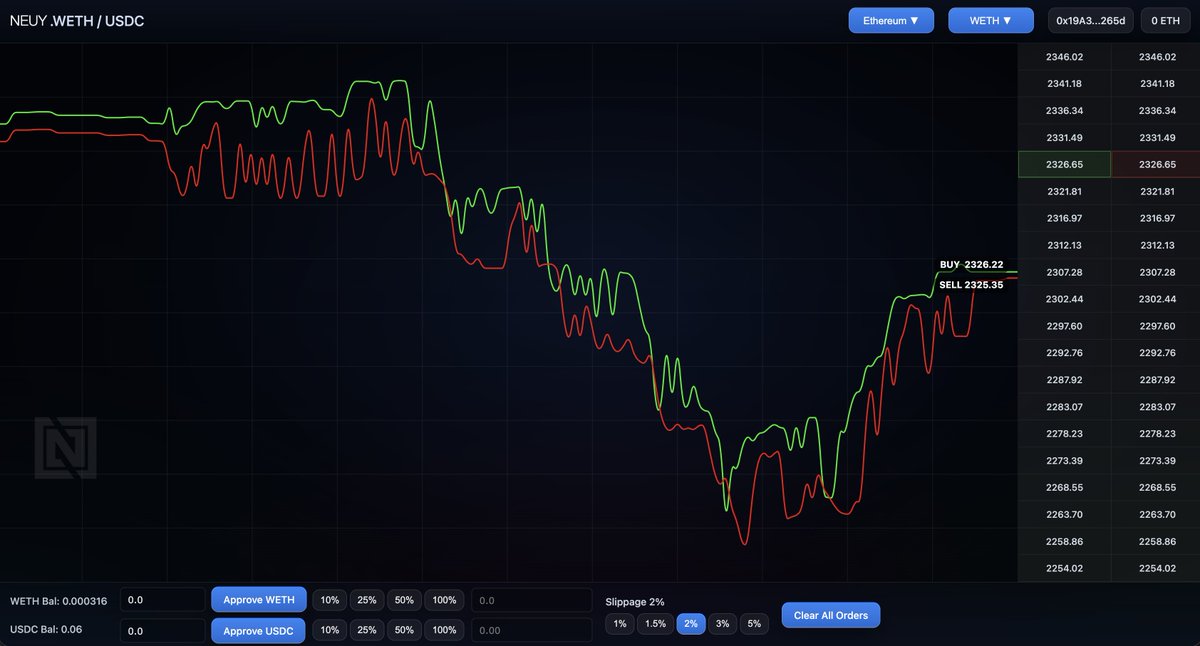The width and height of the screenshot is (1200, 646).
Task: Select price 2287.92 in the left ladder column
Action: coord(1064,380)
